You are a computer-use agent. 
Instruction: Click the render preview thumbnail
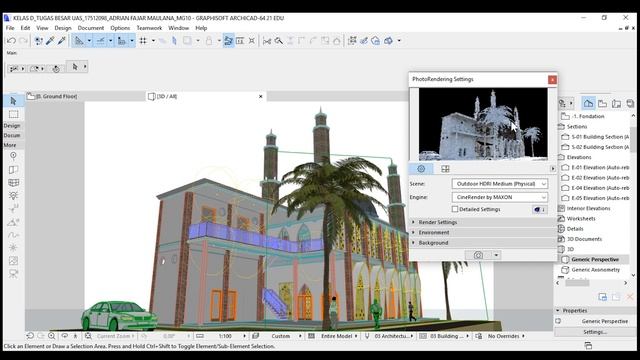[483, 124]
